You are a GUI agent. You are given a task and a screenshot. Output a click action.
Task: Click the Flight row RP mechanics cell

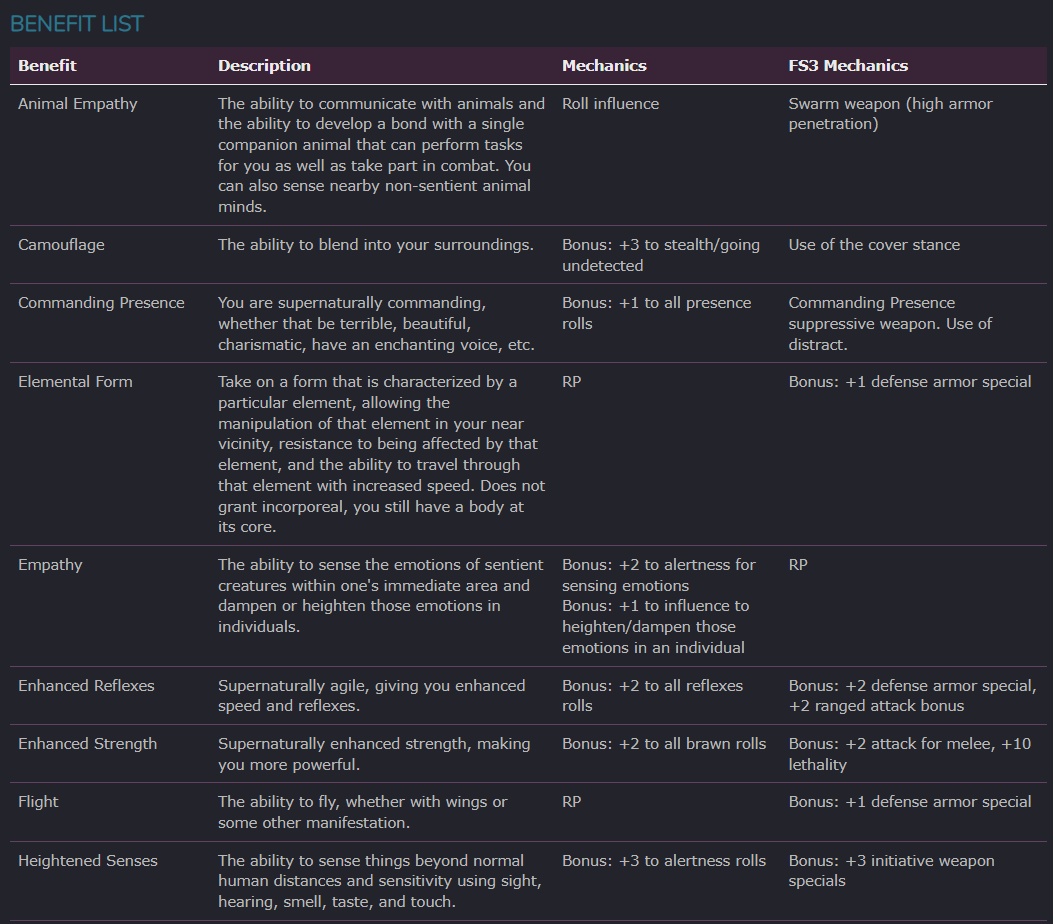(x=569, y=801)
